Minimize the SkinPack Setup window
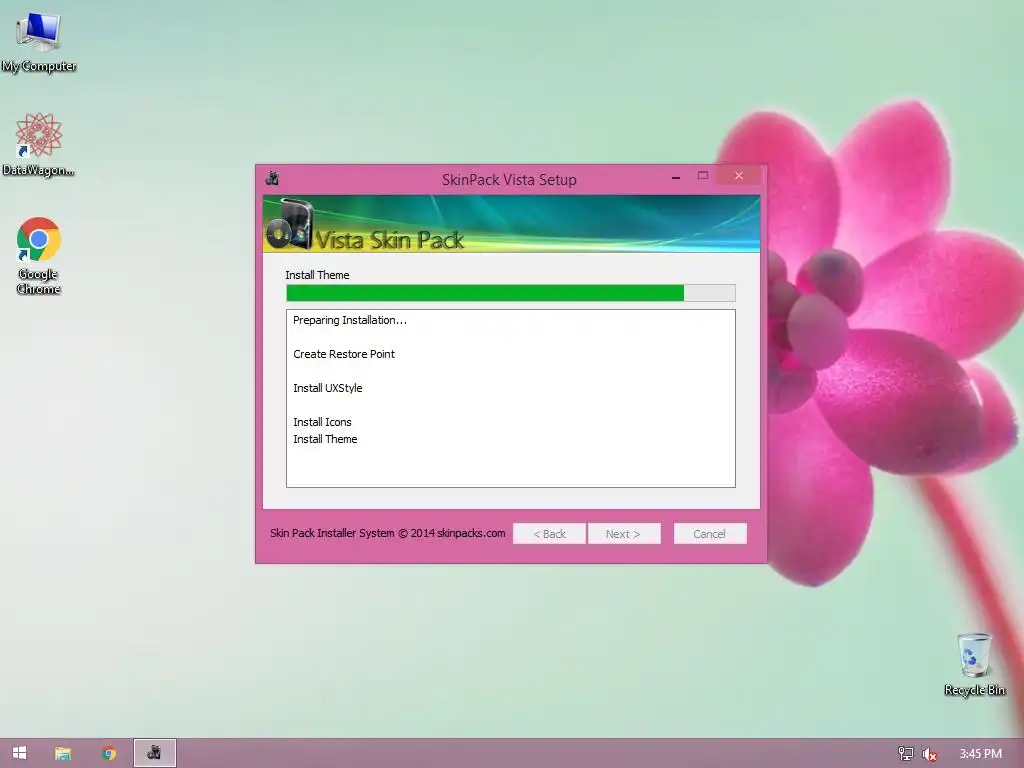Screen dimensions: 1024x768 click(x=676, y=176)
